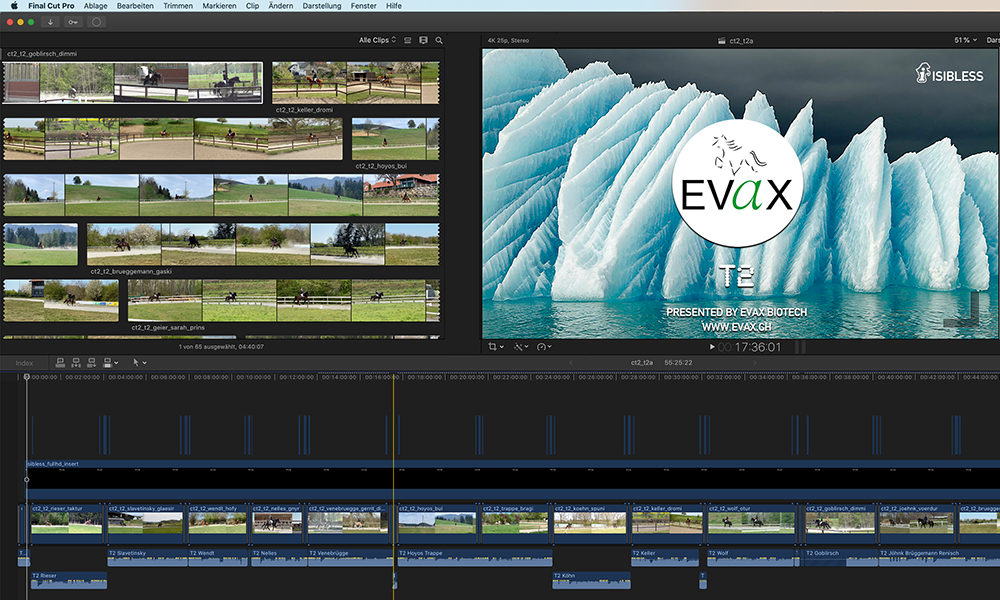Screen dimensions: 1000x600
Task: Select the ct2_t2_brueggemann_gaski browser clip
Action: tap(263, 244)
